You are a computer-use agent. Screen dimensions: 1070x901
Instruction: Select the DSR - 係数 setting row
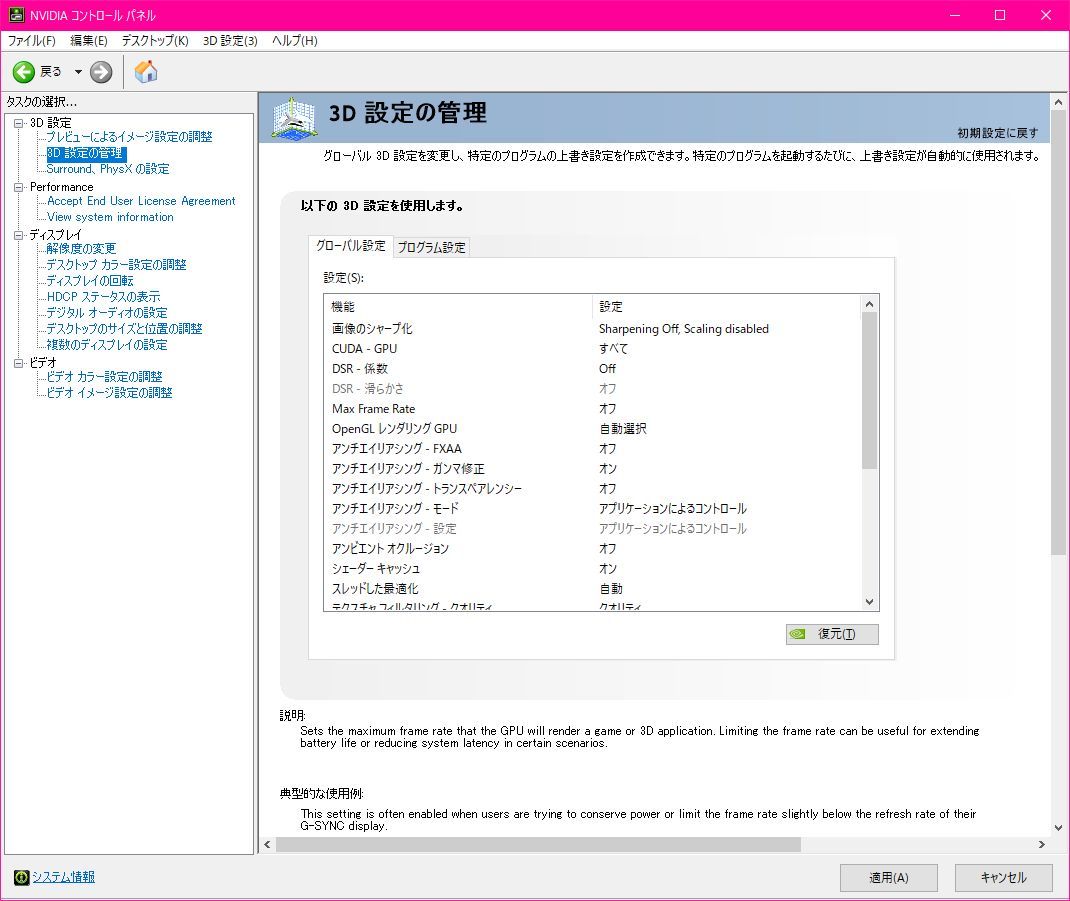(x=592, y=369)
